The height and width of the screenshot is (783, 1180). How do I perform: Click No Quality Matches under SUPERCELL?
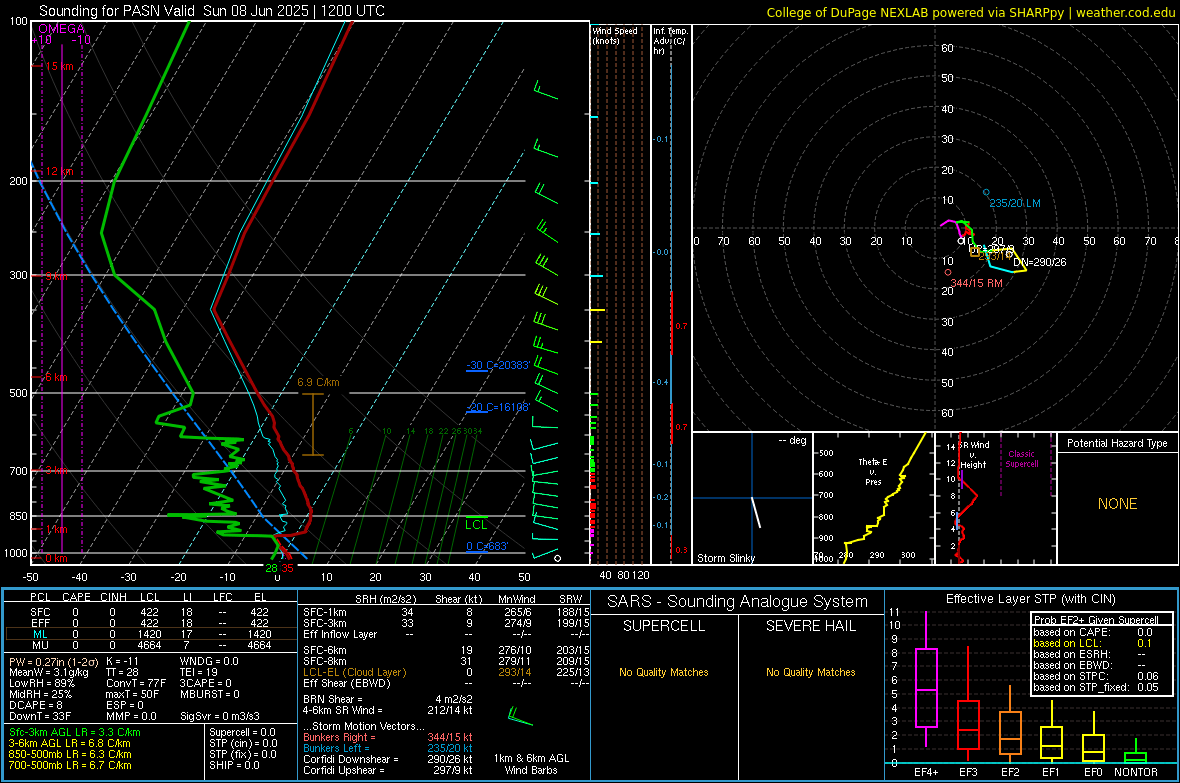pos(664,672)
